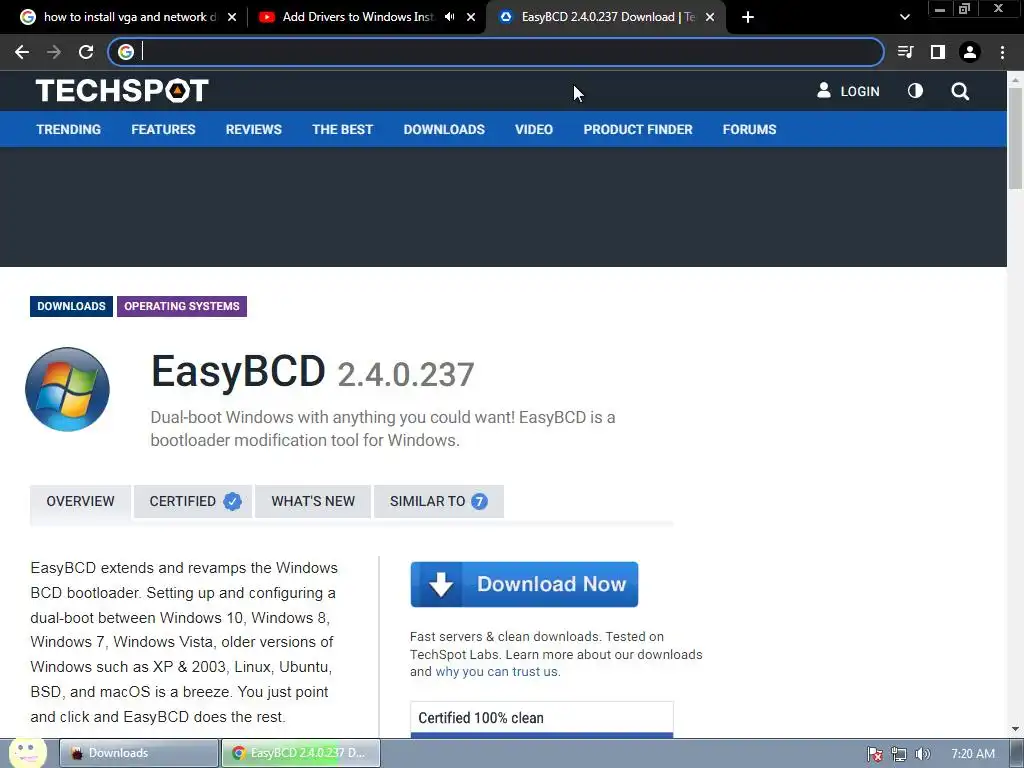Open FORUMS navigation item

(x=749, y=129)
